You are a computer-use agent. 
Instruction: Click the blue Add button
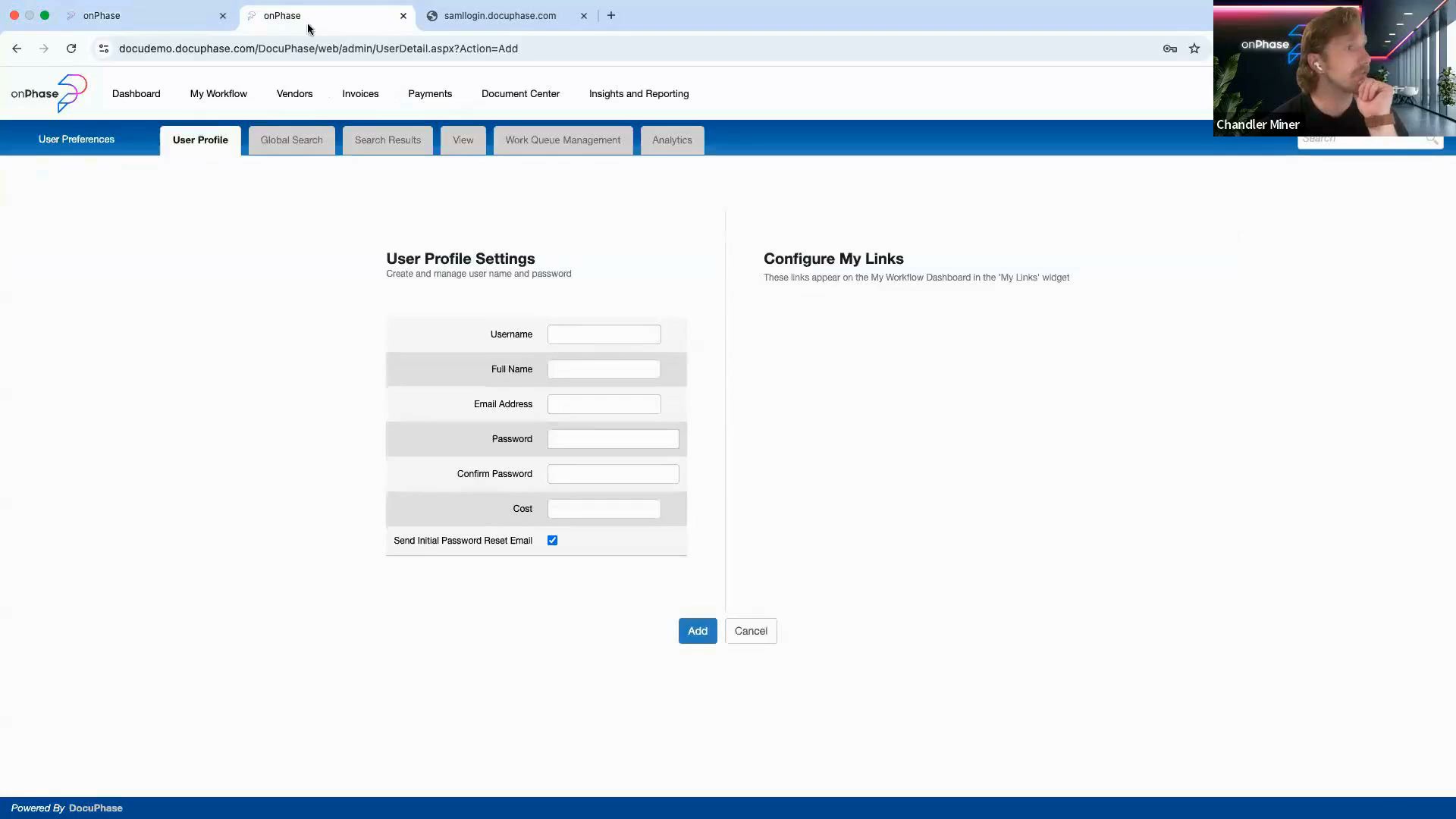[x=697, y=631]
